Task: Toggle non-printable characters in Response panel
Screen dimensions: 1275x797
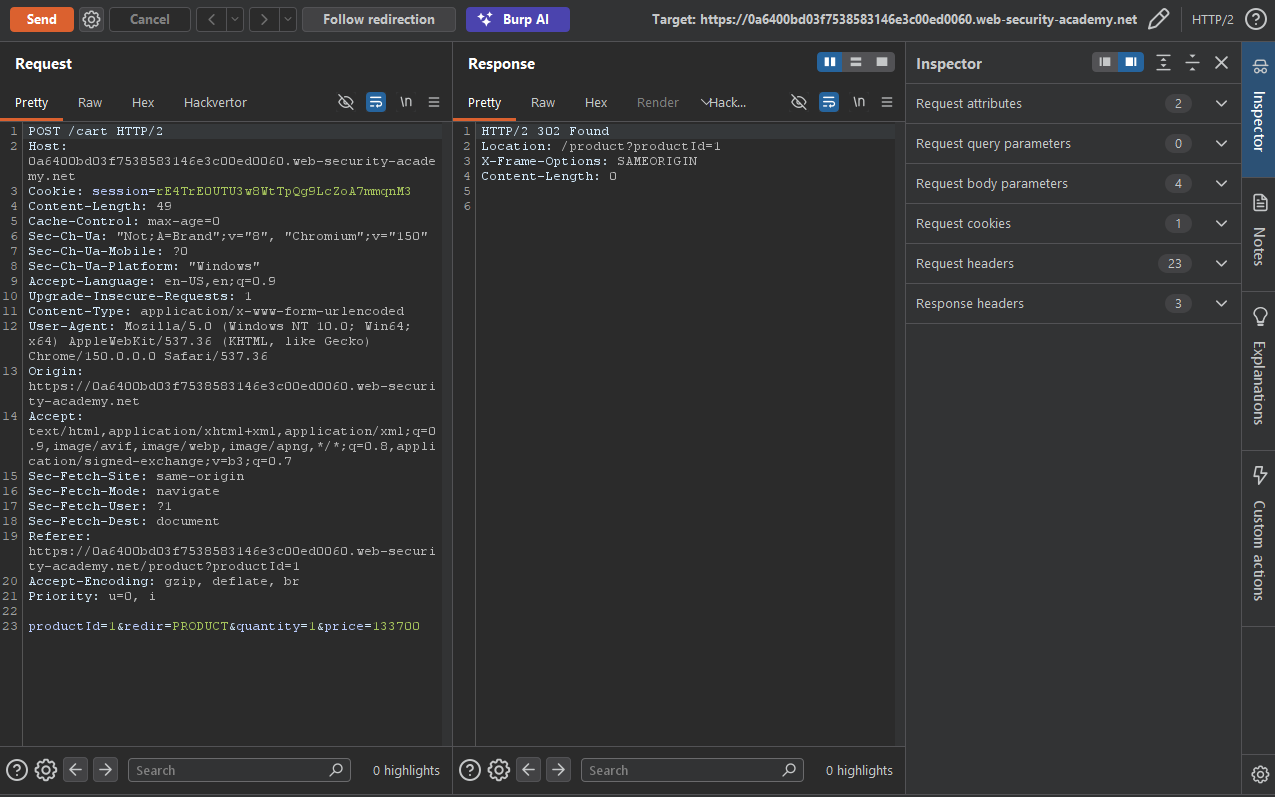Action: coord(799,102)
